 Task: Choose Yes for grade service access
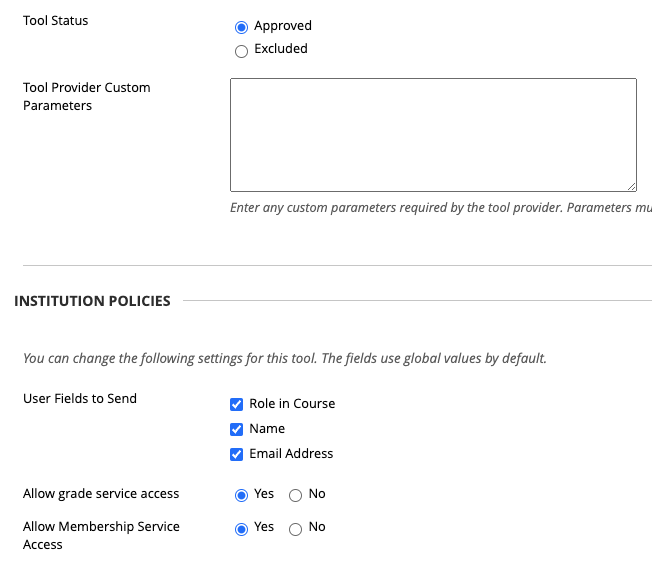pyautogui.click(x=241, y=495)
